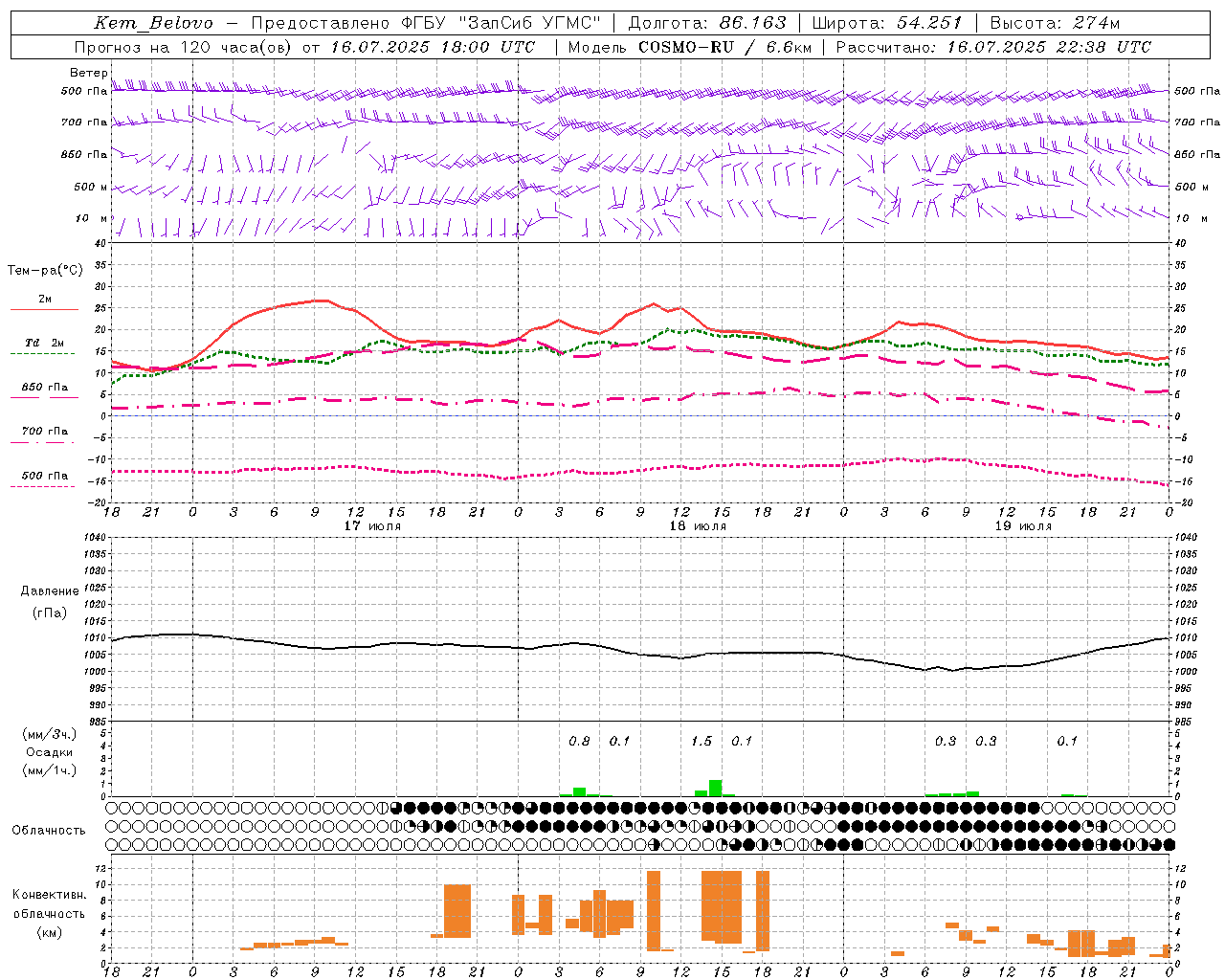Click the (мм/1ч.) precipitation unit label
1225x980 pixels.
(x=50, y=770)
